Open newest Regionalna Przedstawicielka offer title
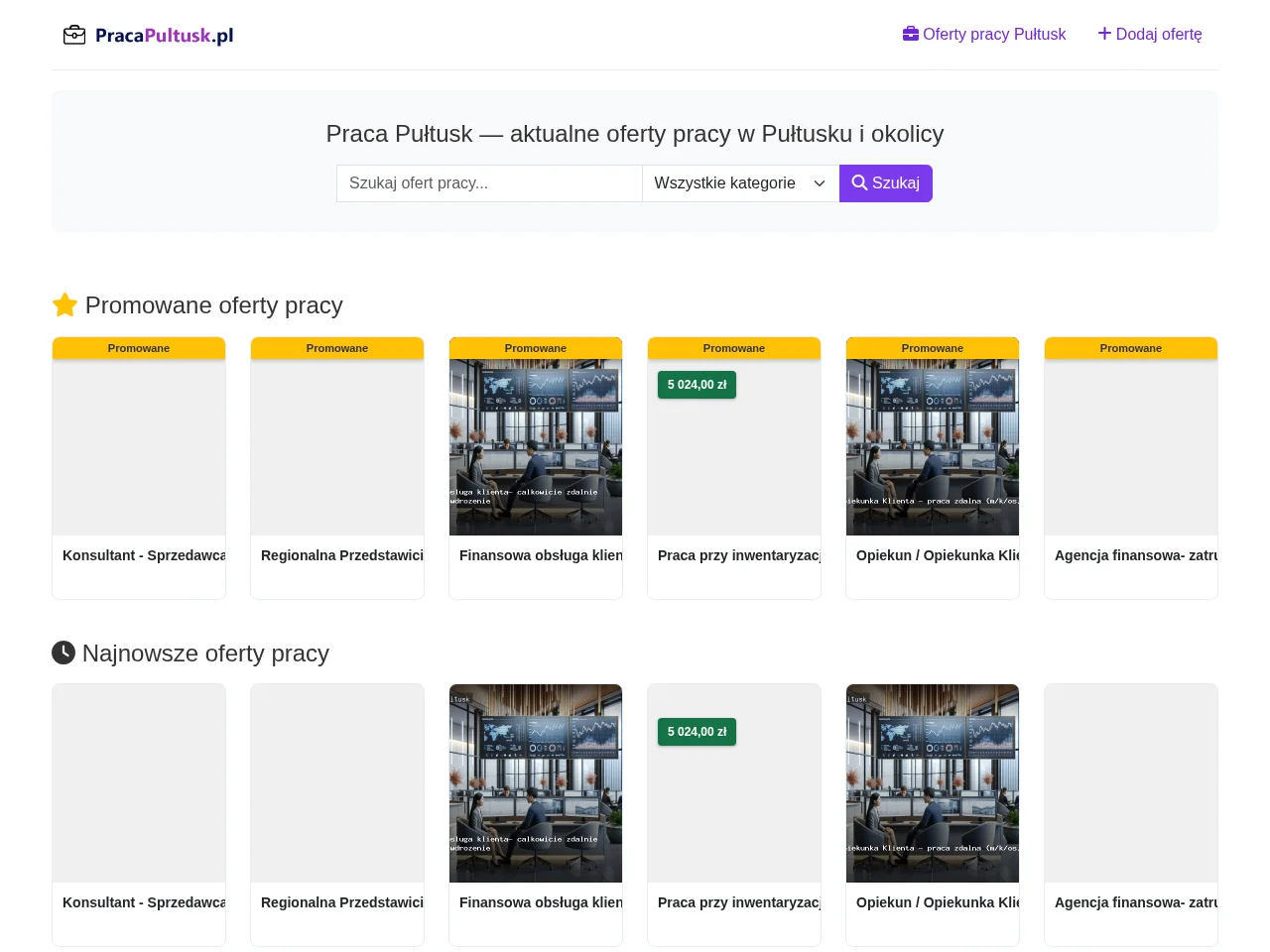The width and height of the screenshot is (1270, 952). tap(342, 902)
